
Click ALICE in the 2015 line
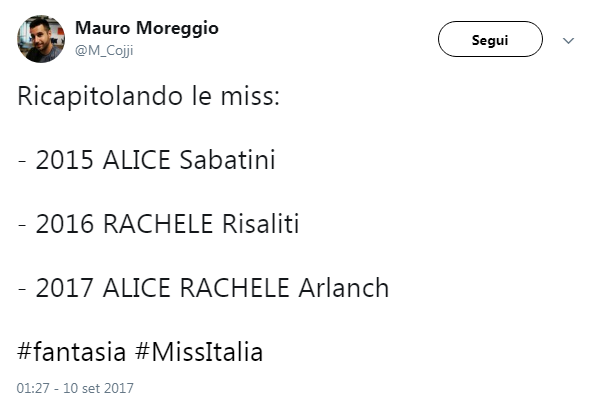(137, 160)
